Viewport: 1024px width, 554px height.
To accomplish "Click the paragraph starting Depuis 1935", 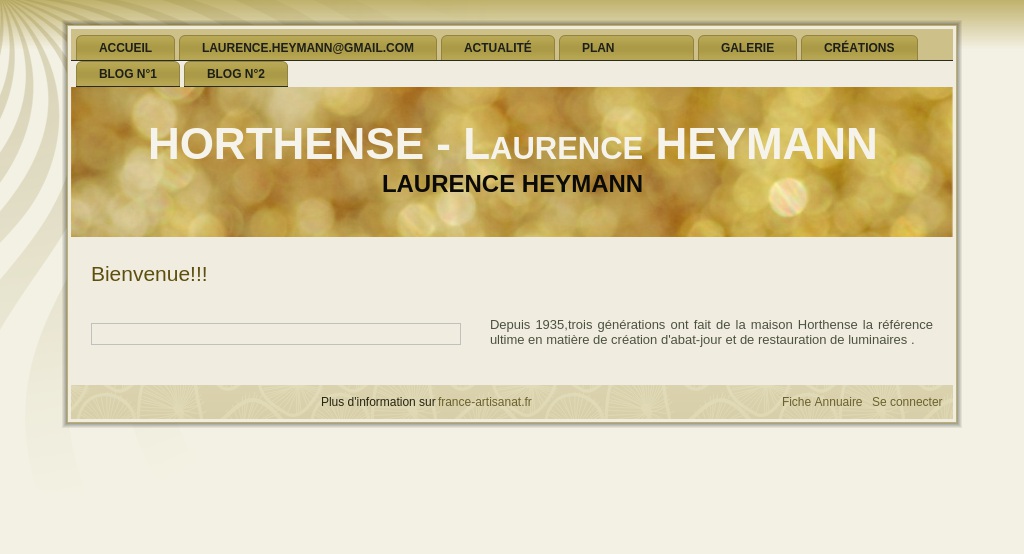I will tap(711, 332).
